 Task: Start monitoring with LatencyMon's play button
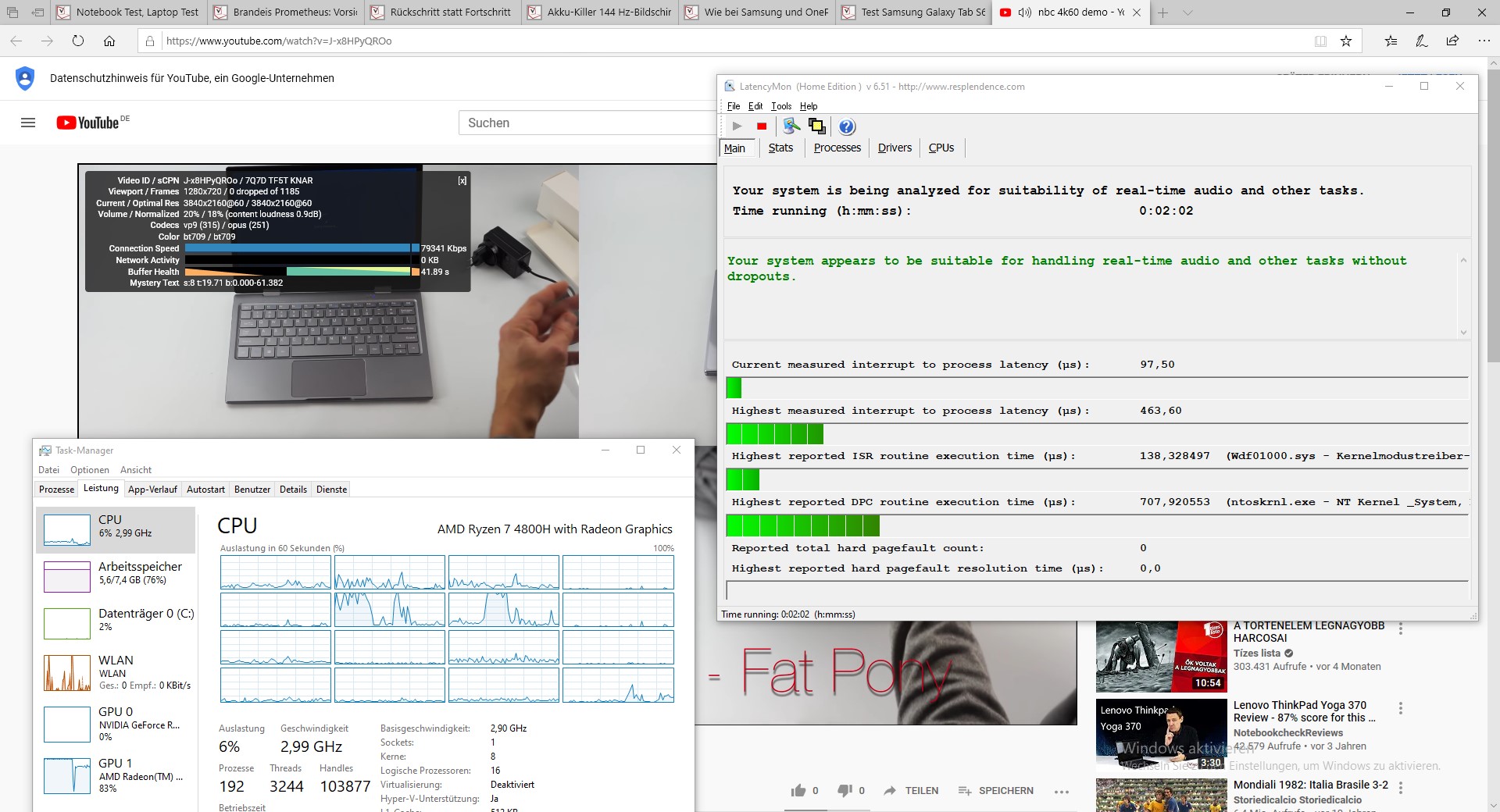(737, 126)
